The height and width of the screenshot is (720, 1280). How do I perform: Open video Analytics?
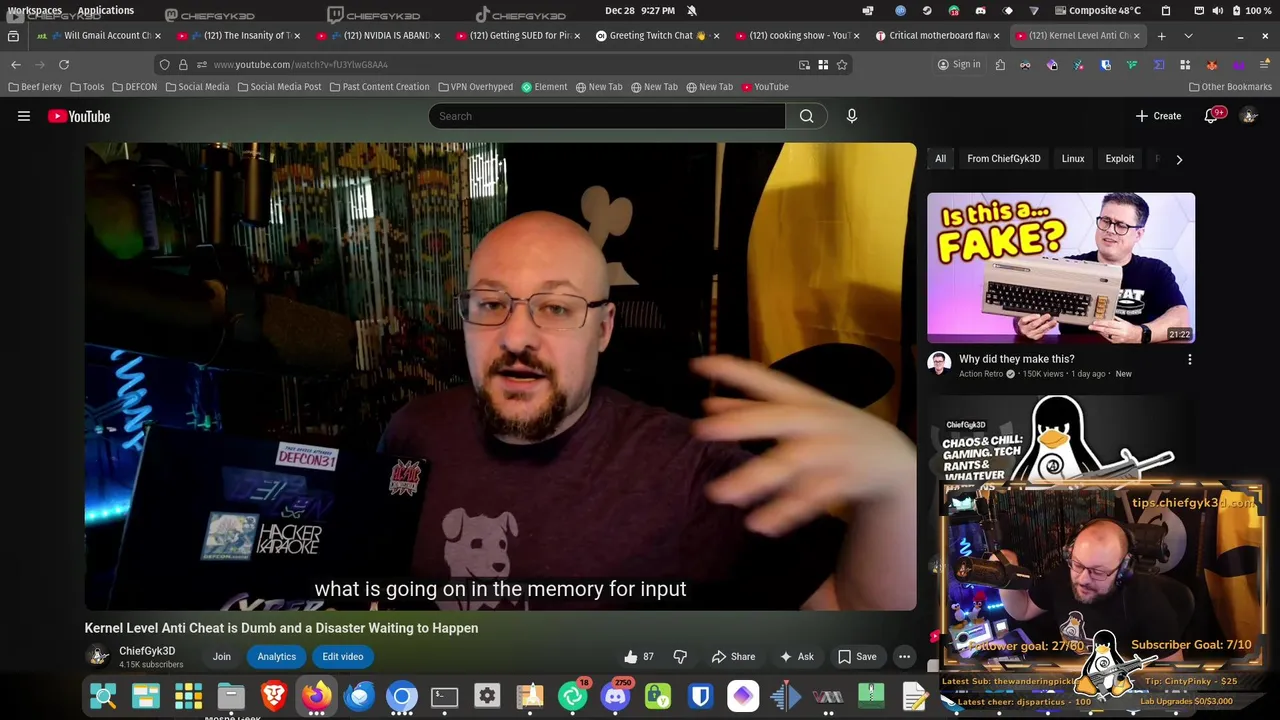[x=276, y=657]
